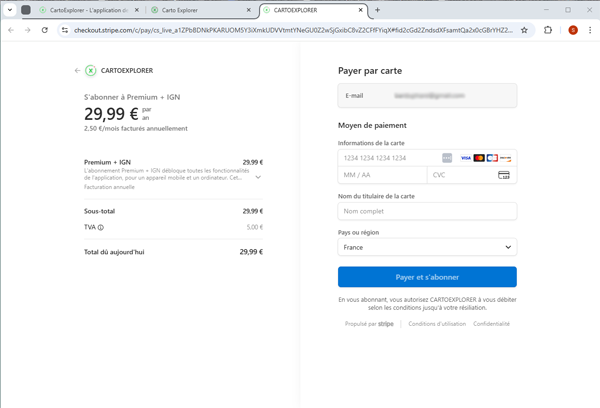This screenshot has width=600, height=408.
Task: Click the back arrow beside CARTOEXPLORER logo
Action: [77, 71]
